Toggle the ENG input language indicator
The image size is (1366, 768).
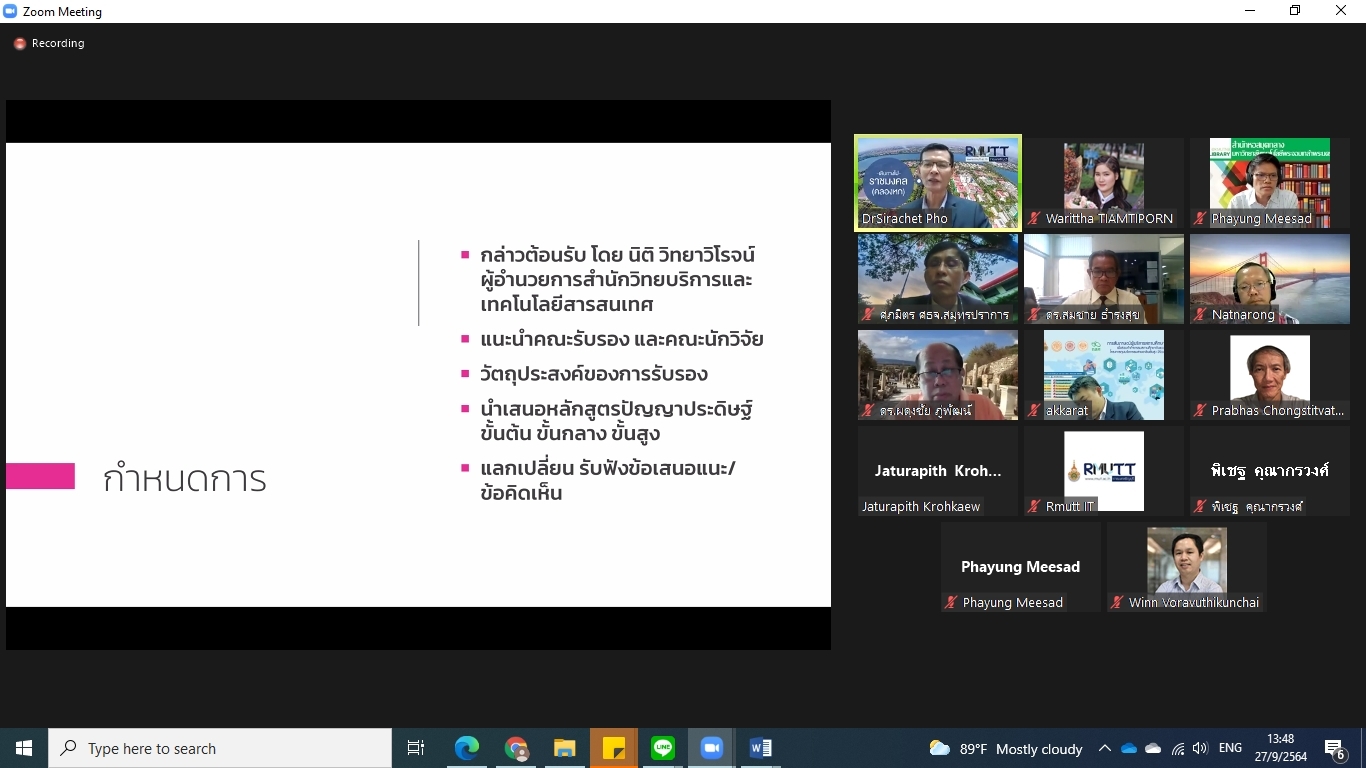(x=1230, y=748)
